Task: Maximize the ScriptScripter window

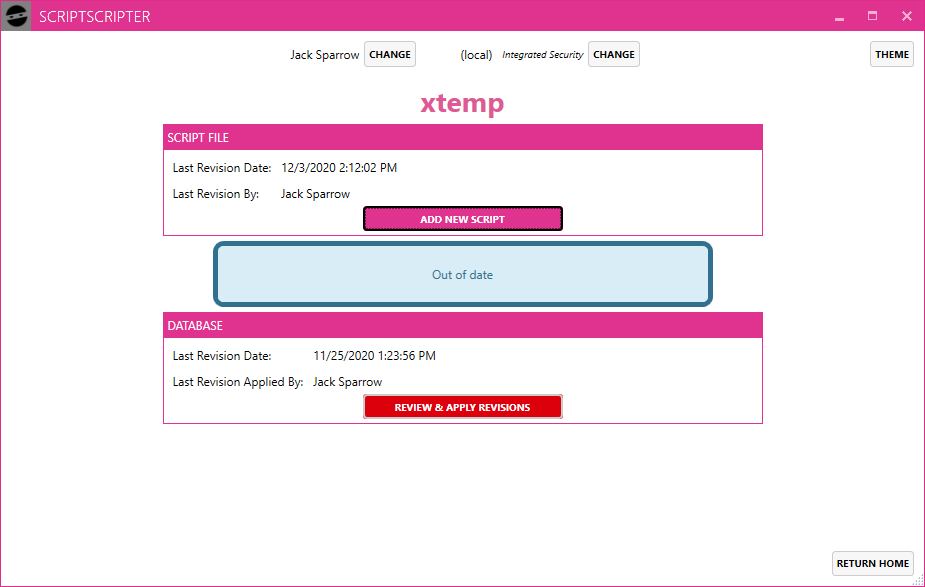Action: (x=872, y=16)
